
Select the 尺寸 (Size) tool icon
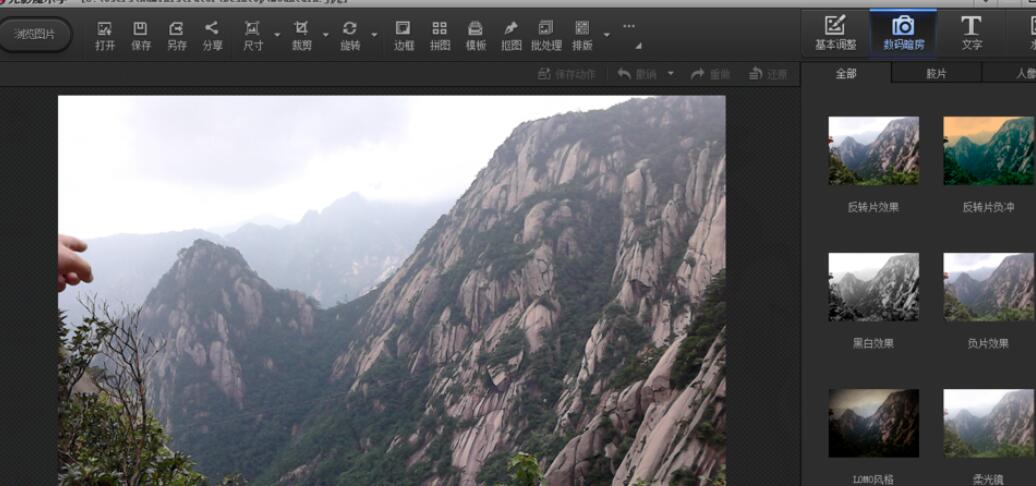pos(252,28)
